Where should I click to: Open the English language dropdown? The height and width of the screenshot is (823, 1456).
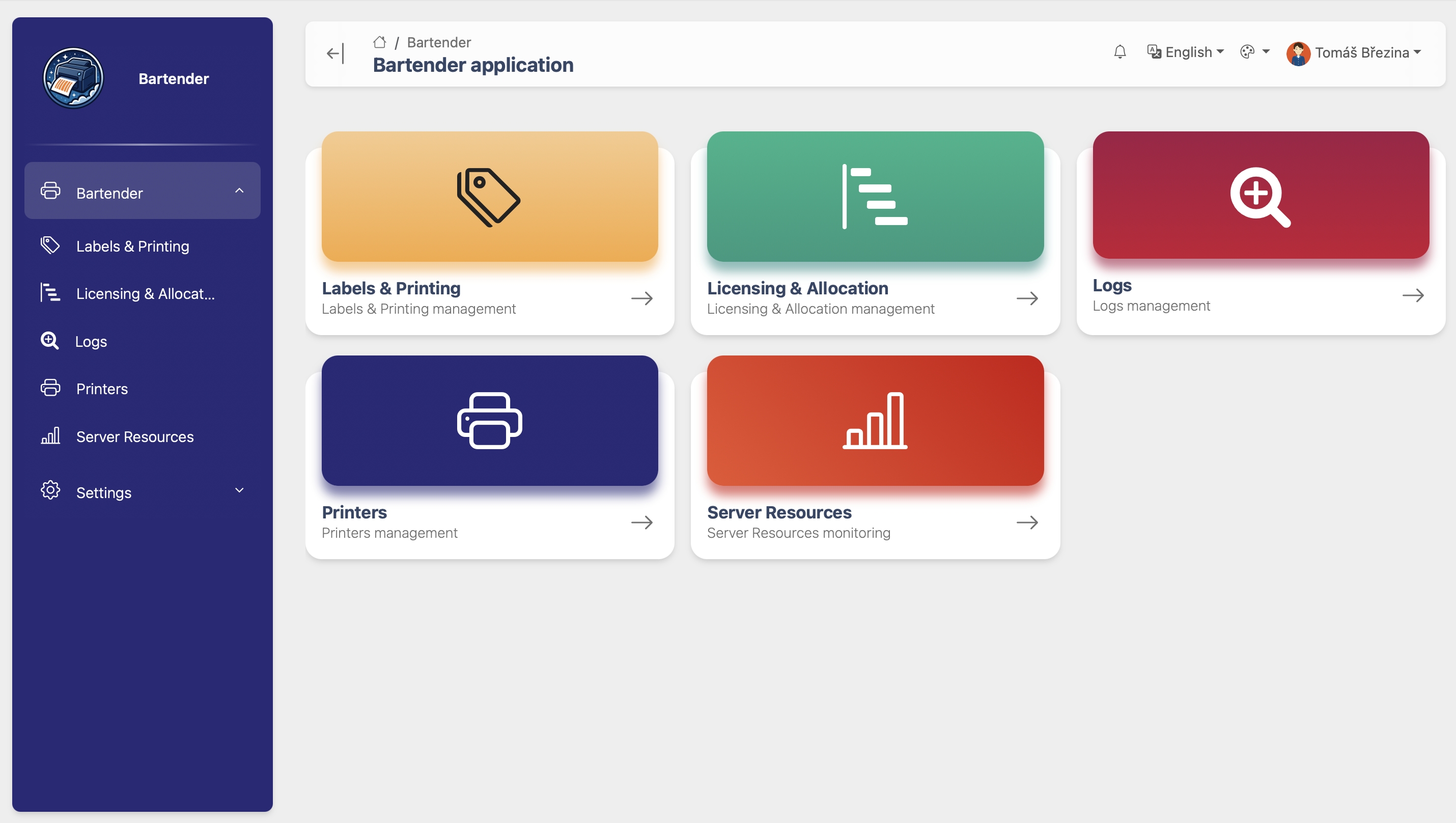tap(1186, 52)
